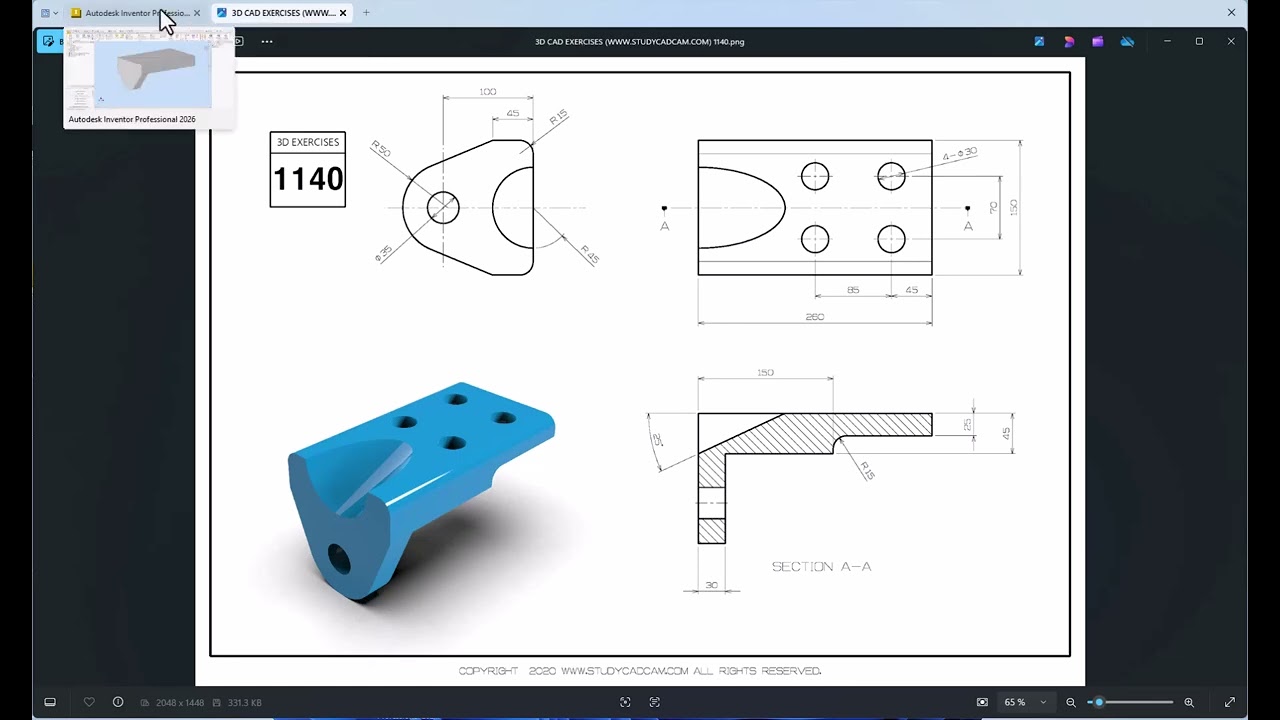
Task: Open the three-dots more options menu
Action: pos(267,42)
